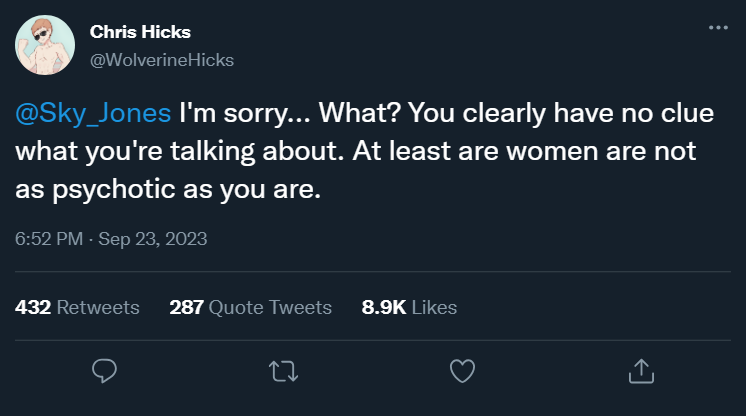Viewport: 746px width, 416px height.
Task: Click the number 287 beside Quote Tweets
Action: [187, 307]
